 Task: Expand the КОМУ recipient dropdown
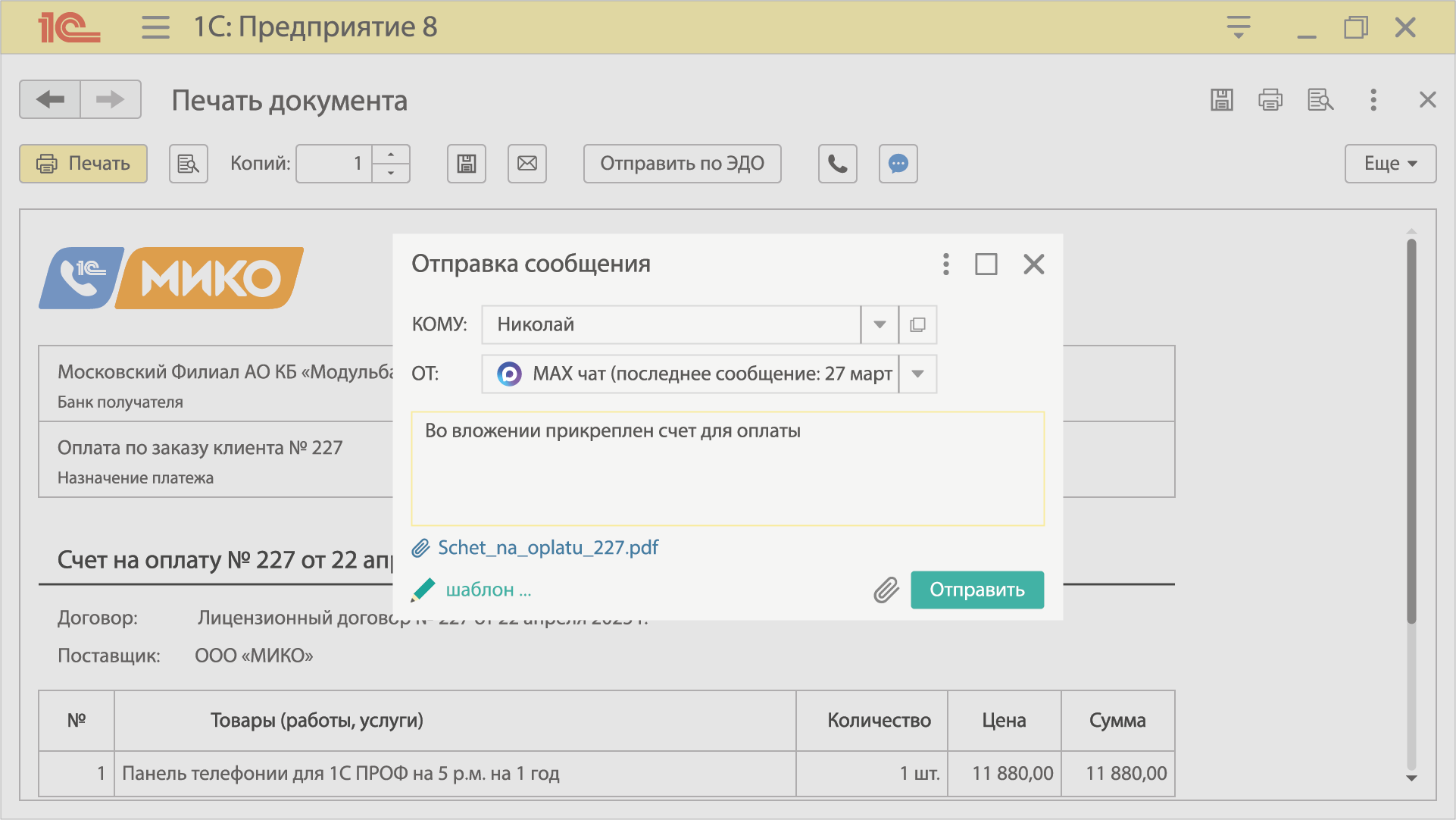click(880, 324)
